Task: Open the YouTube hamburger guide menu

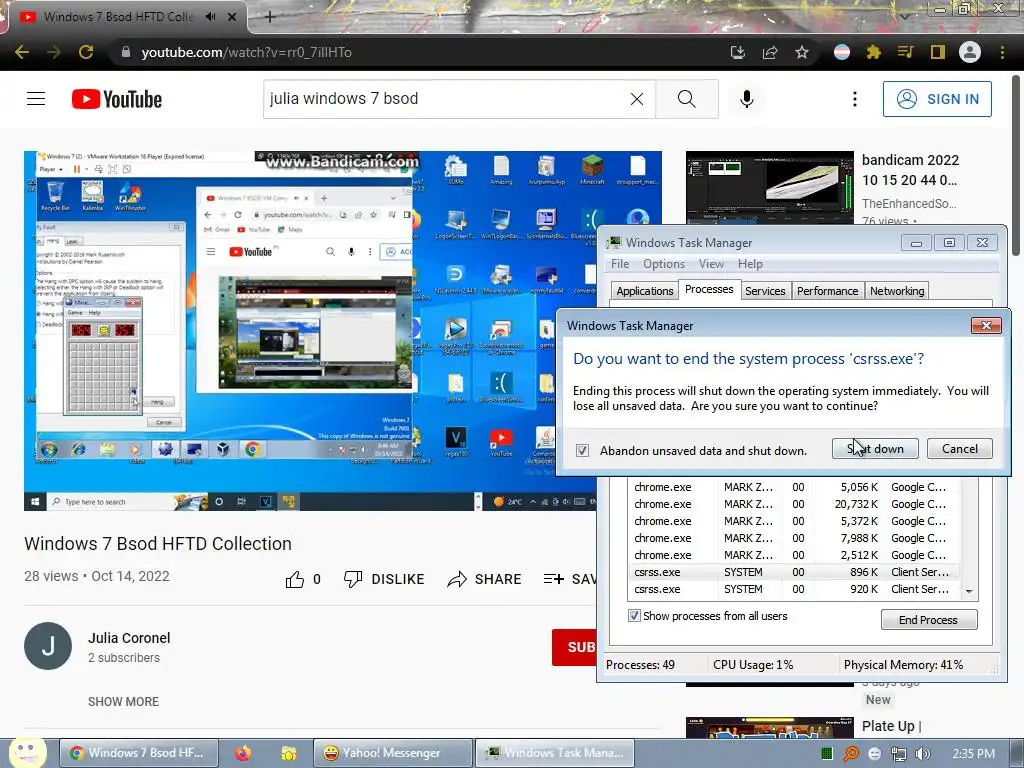Action: pyautogui.click(x=36, y=99)
